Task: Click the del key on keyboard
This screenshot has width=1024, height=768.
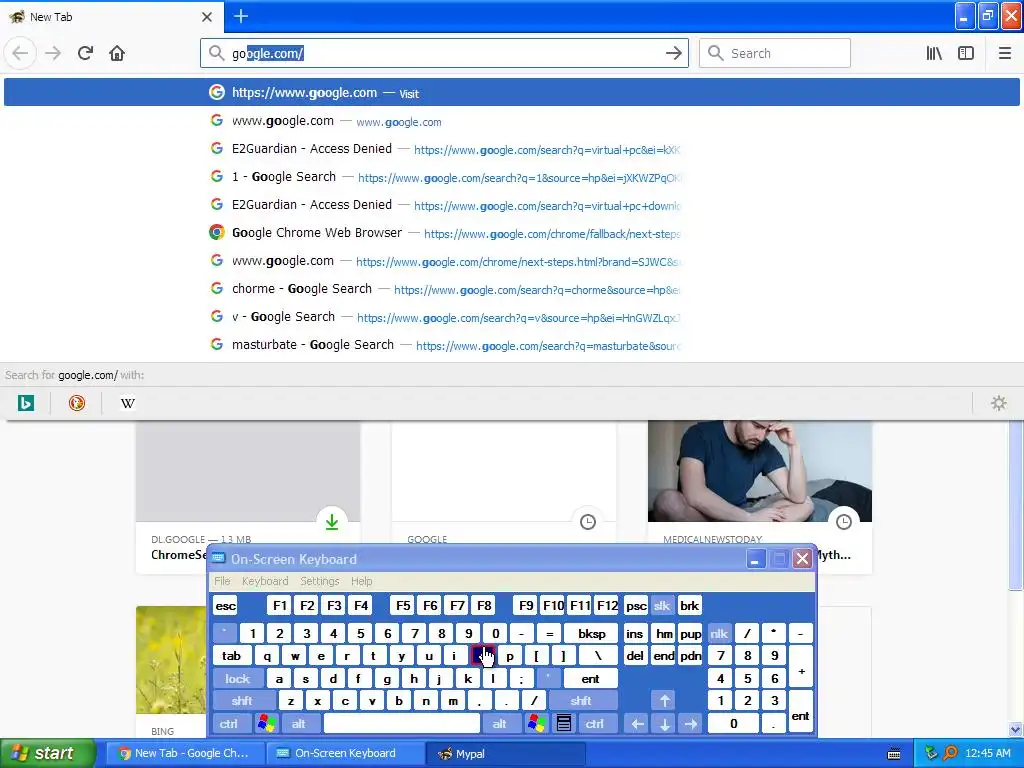Action: tap(635, 656)
